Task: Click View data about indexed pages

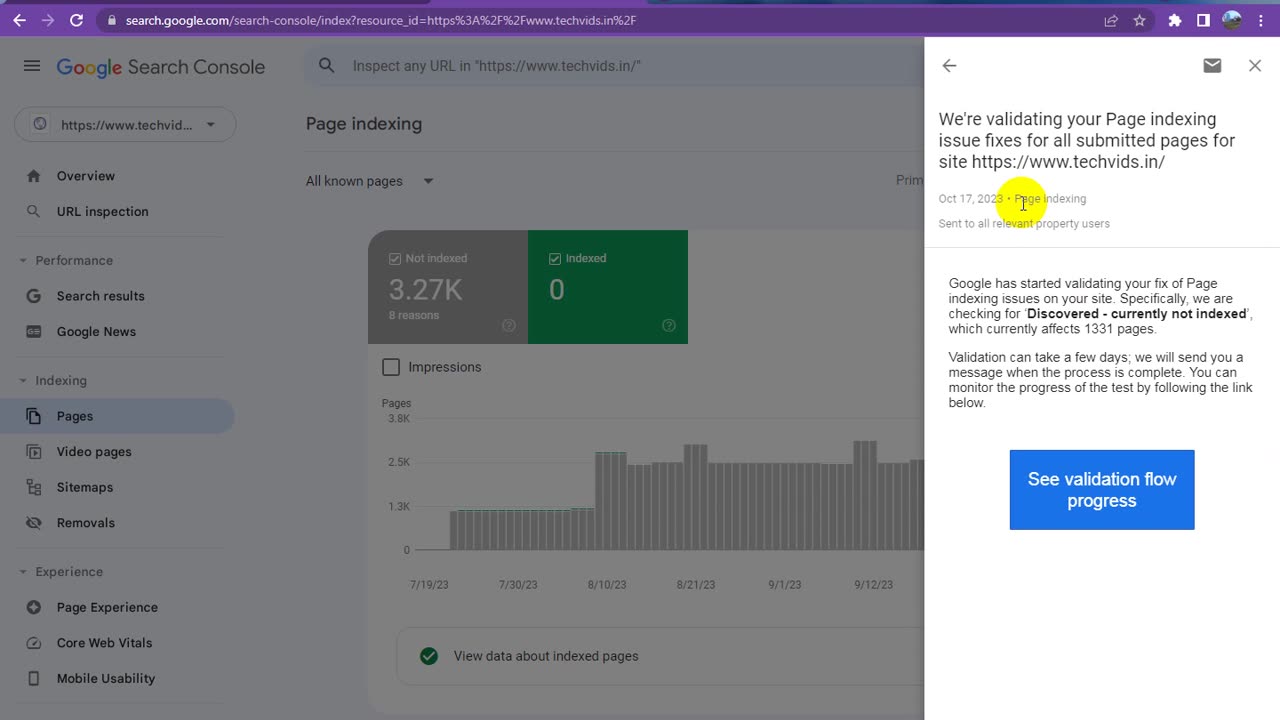Action: click(546, 656)
